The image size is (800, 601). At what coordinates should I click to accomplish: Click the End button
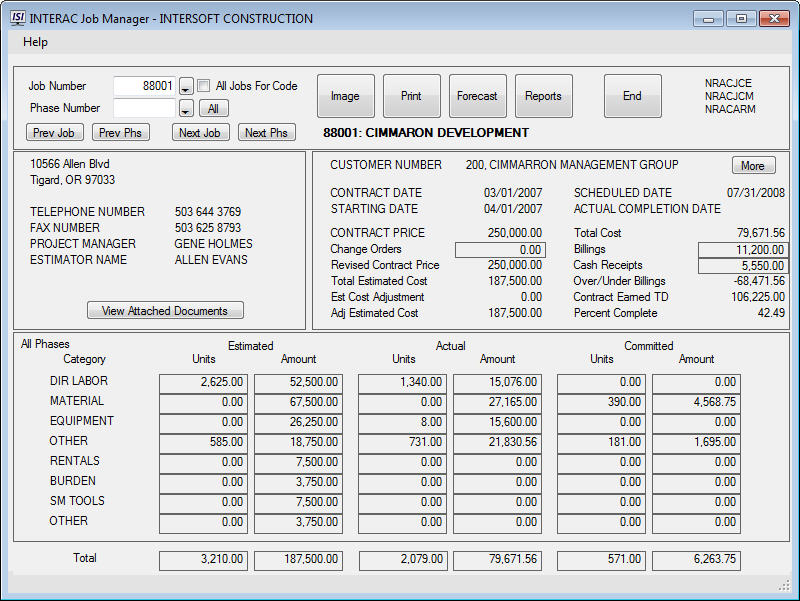pyautogui.click(x=633, y=96)
